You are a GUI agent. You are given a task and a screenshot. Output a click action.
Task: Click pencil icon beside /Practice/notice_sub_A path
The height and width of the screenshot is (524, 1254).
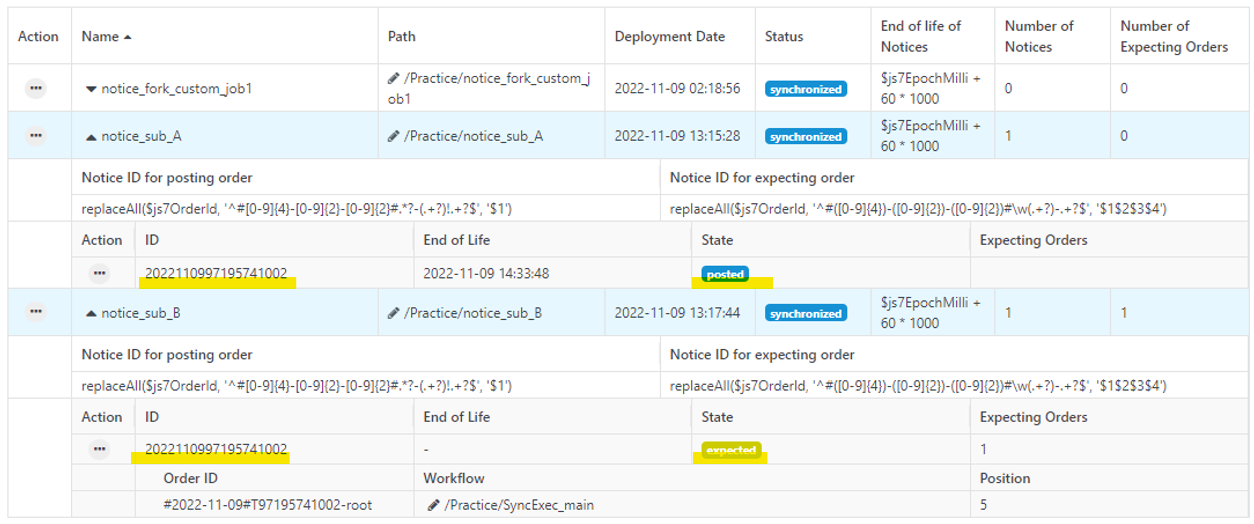394,136
